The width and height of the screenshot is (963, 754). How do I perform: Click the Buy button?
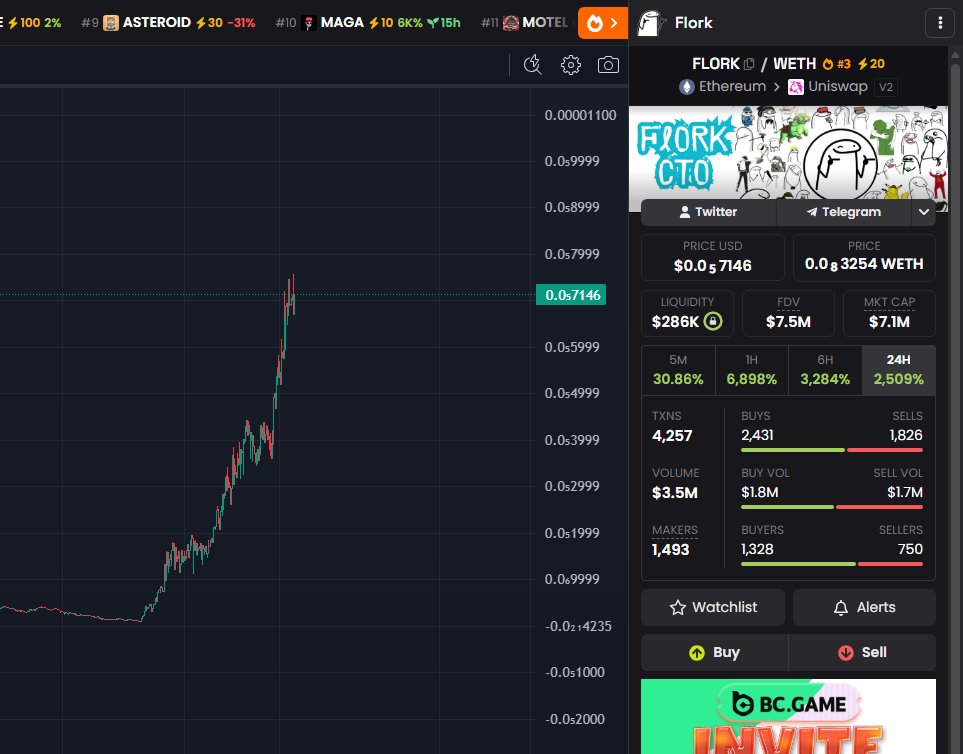coord(714,652)
